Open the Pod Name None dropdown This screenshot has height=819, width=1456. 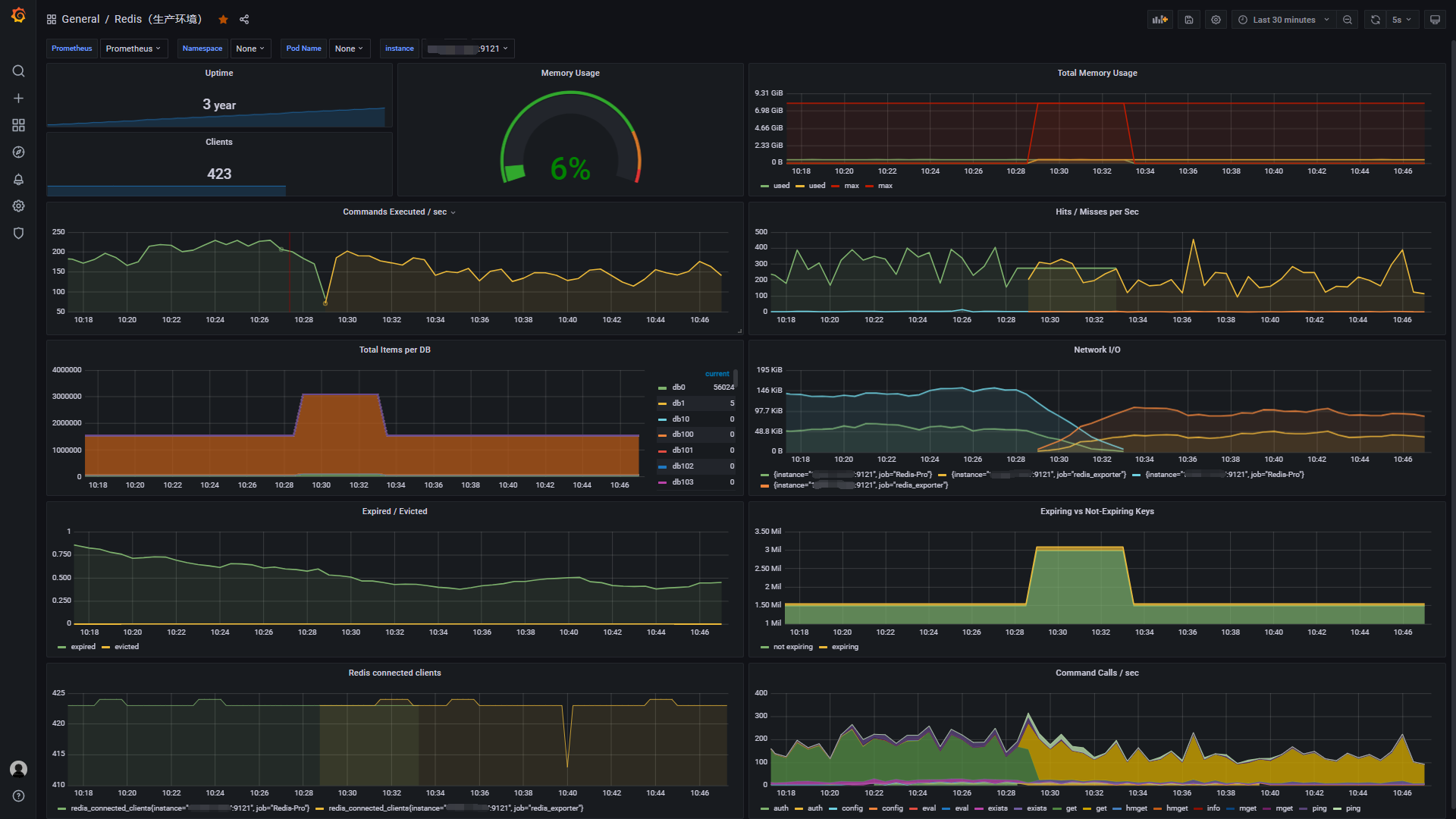pos(350,49)
